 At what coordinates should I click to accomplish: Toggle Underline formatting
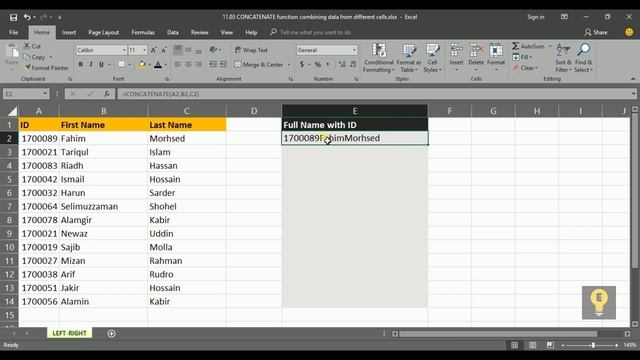(101, 64)
